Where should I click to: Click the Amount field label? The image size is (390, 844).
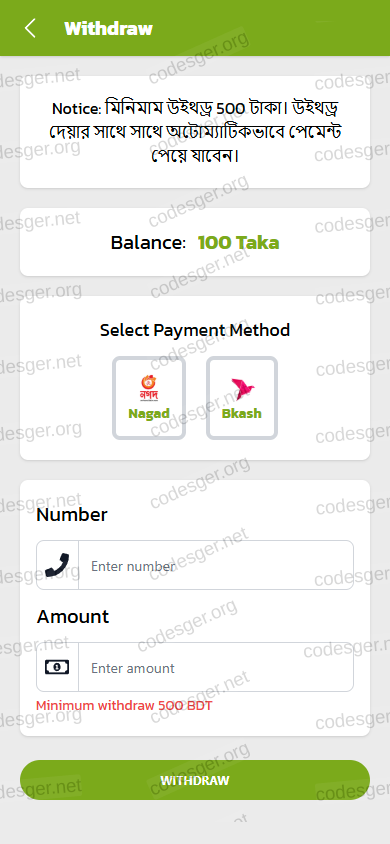point(73,616)
